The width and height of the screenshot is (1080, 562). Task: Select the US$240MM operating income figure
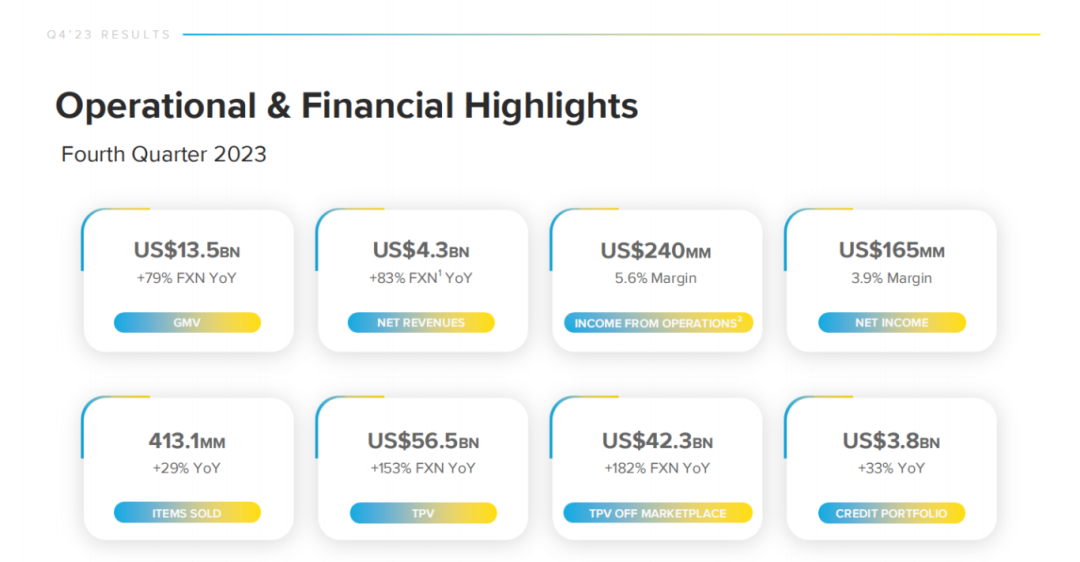click(656, 251)
